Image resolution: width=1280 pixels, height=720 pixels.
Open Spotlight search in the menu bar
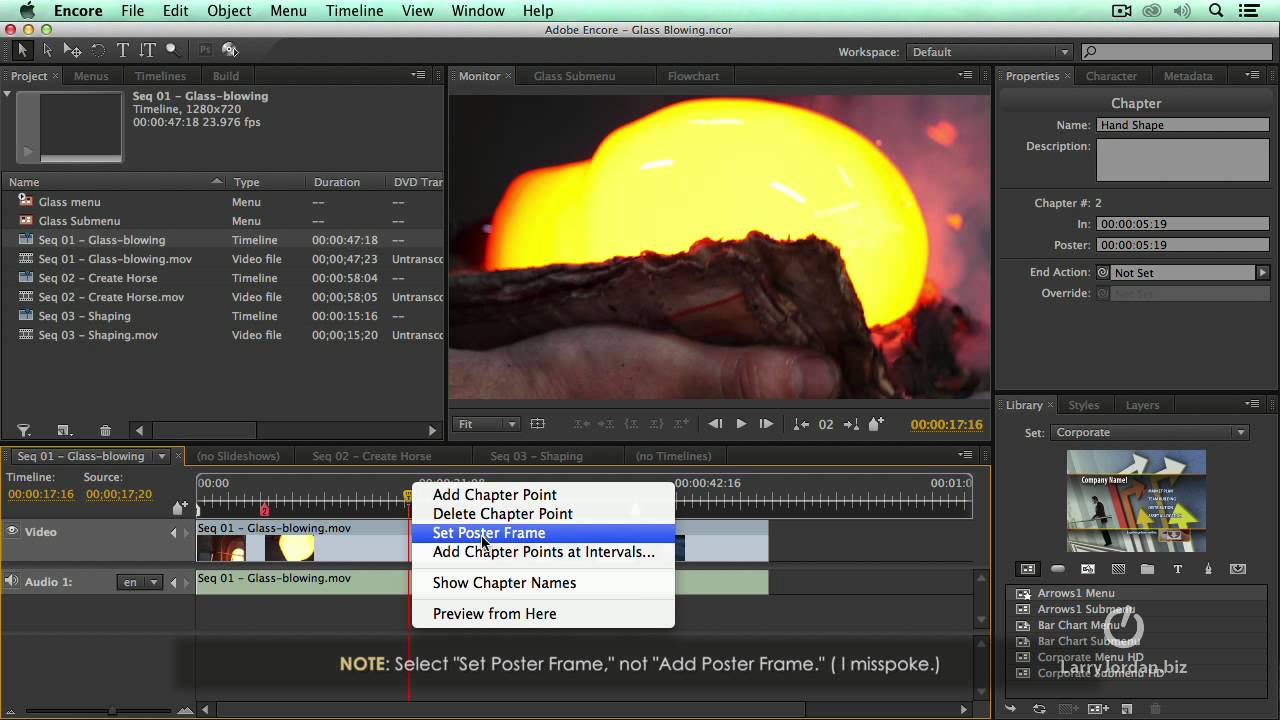click(x=1217, y=11)
